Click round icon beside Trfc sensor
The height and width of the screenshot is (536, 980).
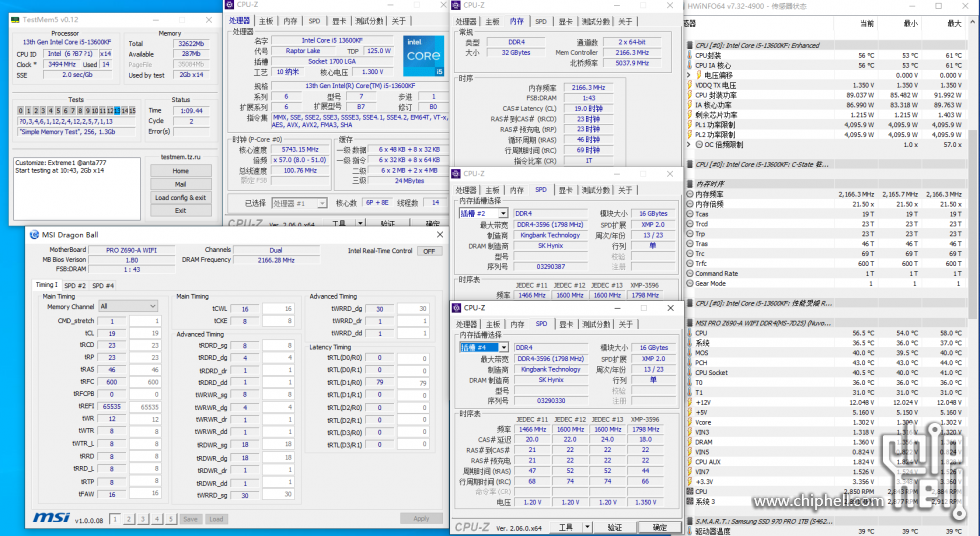[689, 264]
